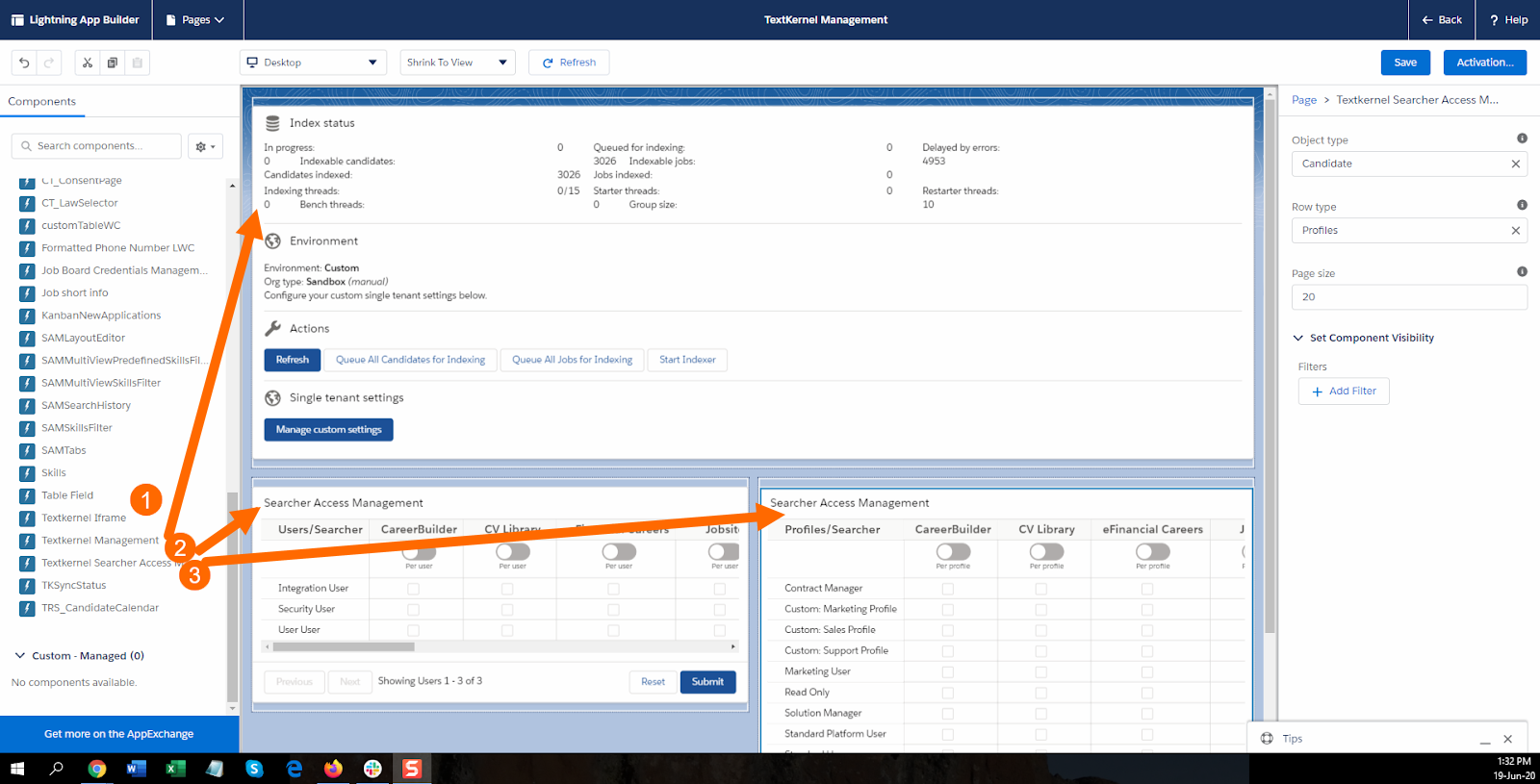This screenshot has height=784, width=1540.
Task: Click Queue All Candidates for Indexing
Action: 410,360
